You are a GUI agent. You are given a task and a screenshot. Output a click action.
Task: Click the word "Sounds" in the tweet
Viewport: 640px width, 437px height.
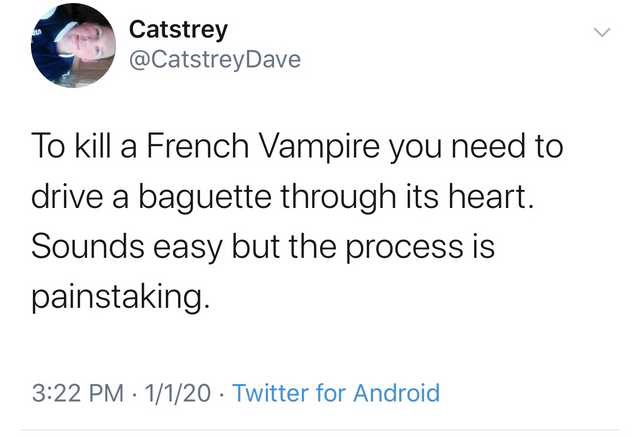88,246
